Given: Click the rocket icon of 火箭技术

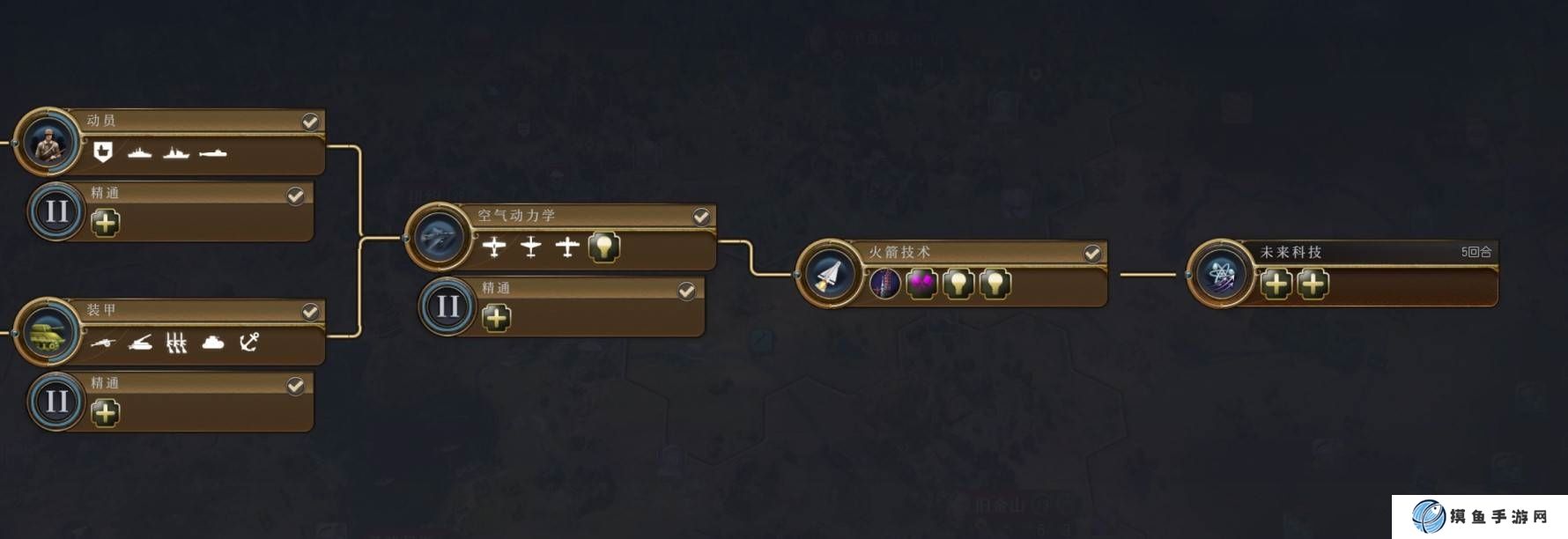Looking at the screenshot, I should 830,274.
